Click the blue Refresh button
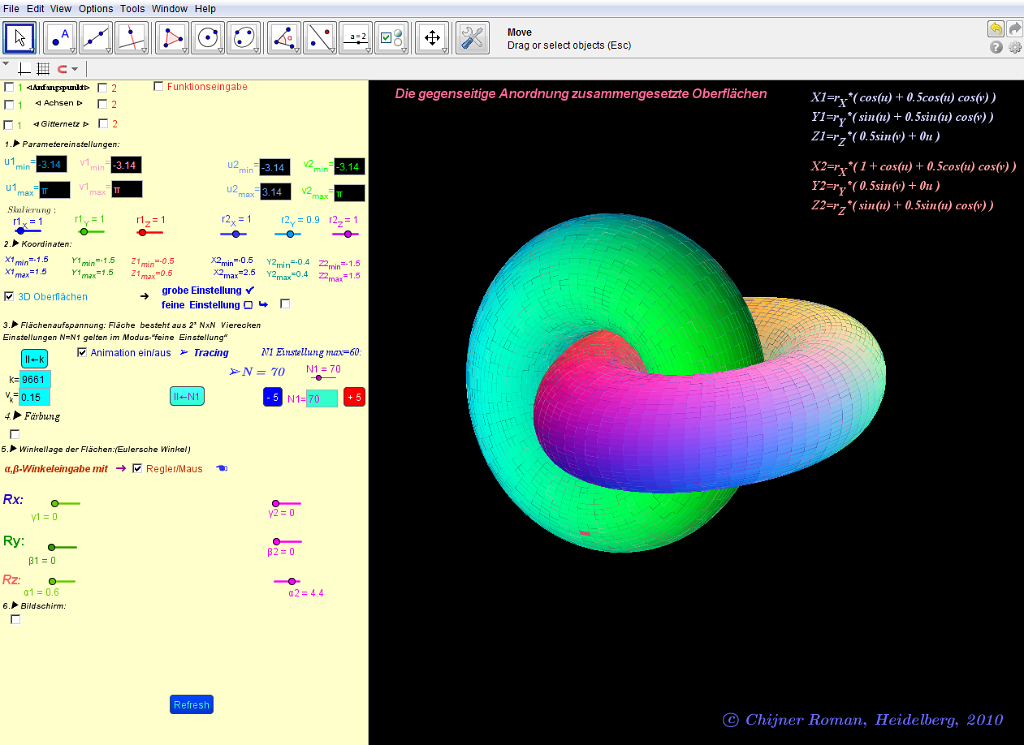 pyautogui.click(x=191, y=705)
